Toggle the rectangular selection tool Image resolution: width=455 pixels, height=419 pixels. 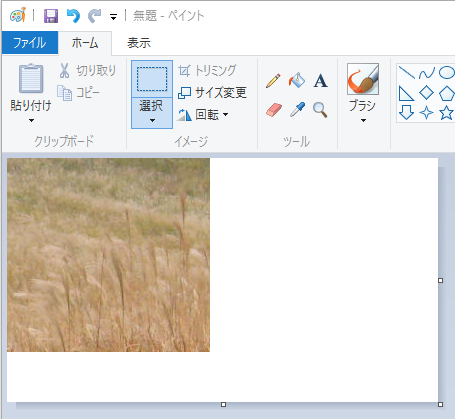152,79
